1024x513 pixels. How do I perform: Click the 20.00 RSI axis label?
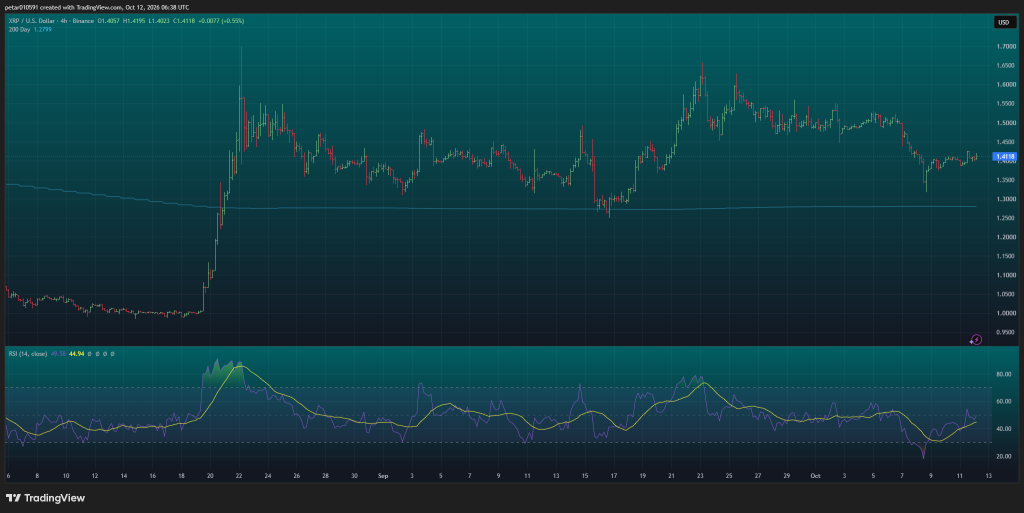[1004, 457]
